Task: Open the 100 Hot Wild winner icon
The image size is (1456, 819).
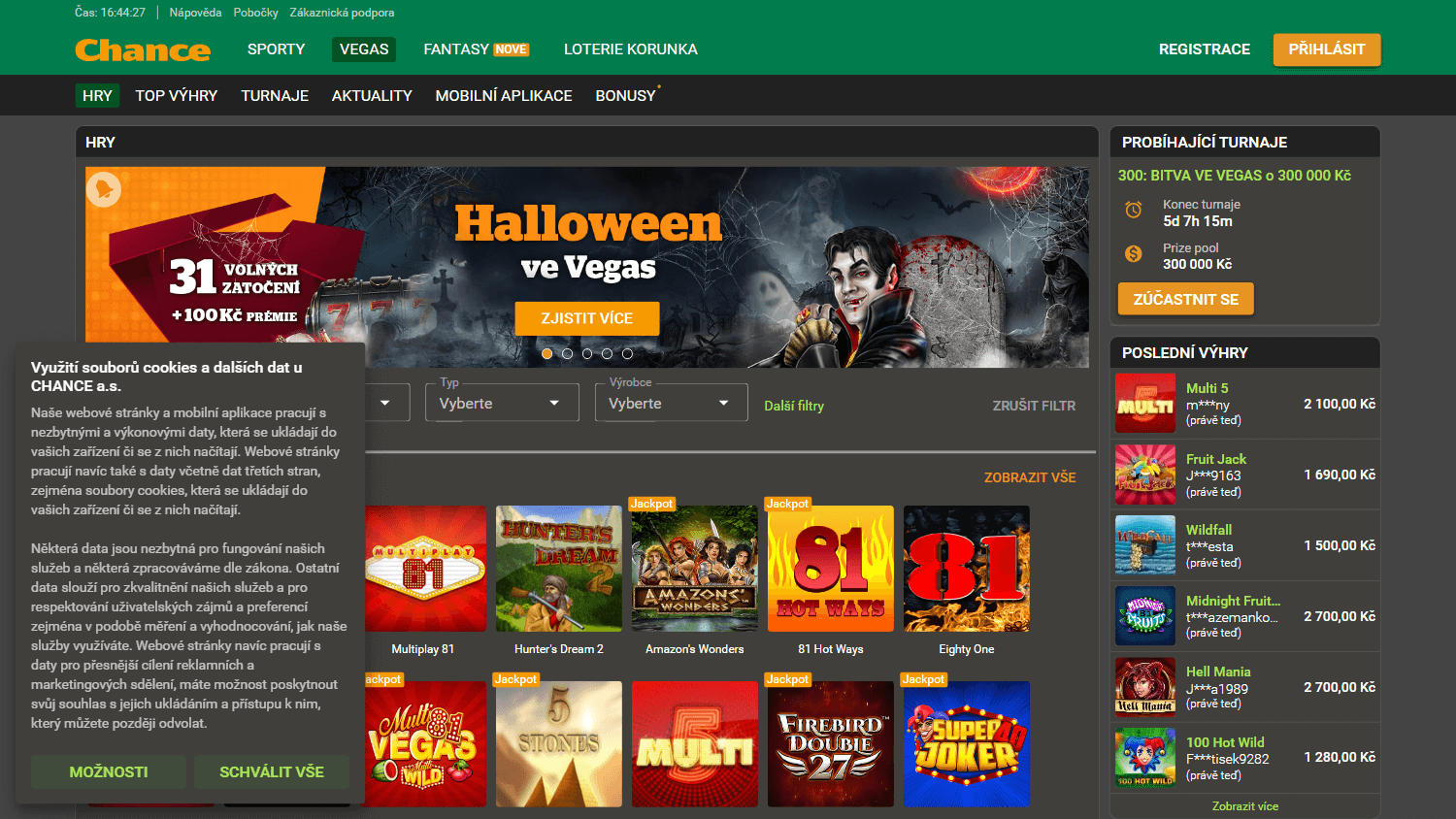Action: click(1145, 758)
